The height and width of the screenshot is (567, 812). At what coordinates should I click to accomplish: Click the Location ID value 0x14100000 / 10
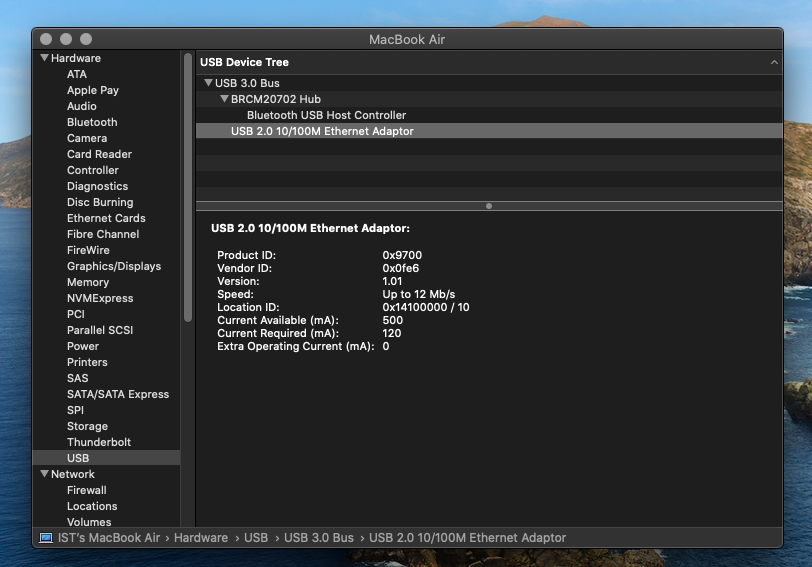click(426, 307)
